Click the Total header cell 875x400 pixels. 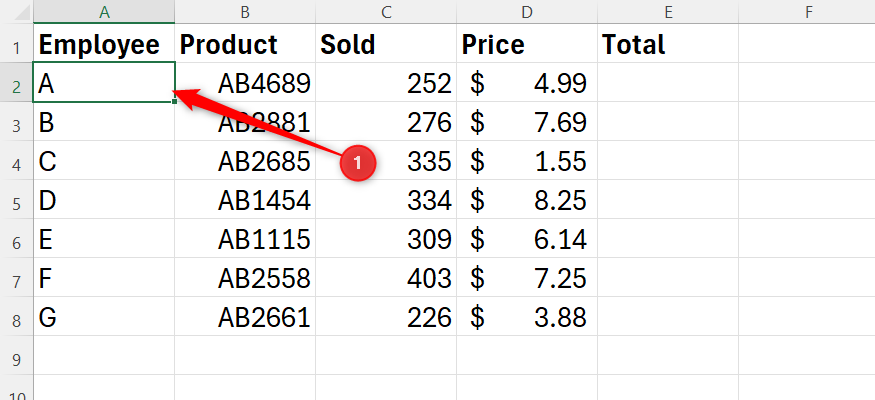pos(668,44)
